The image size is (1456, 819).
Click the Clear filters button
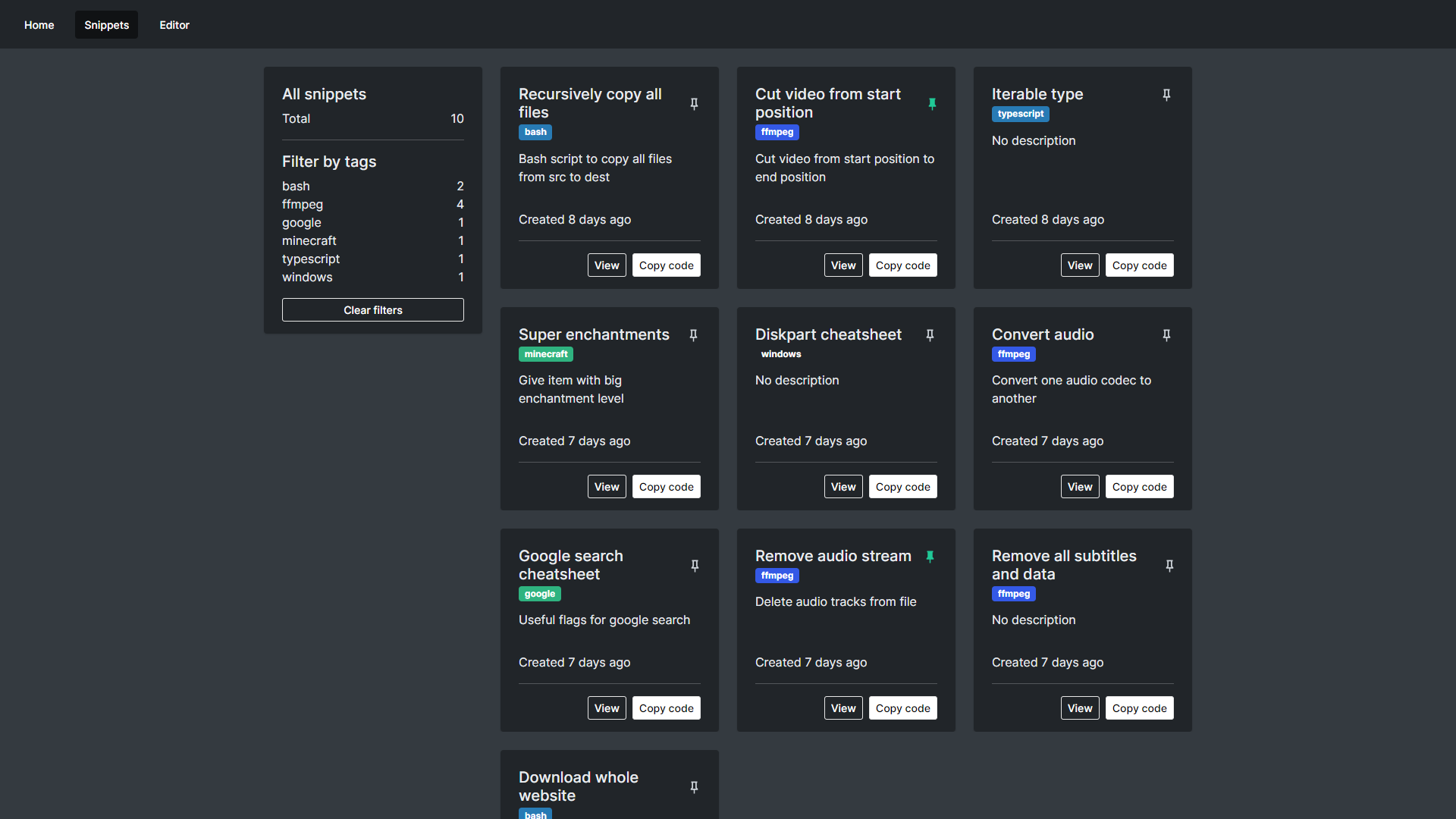point(372,309)
